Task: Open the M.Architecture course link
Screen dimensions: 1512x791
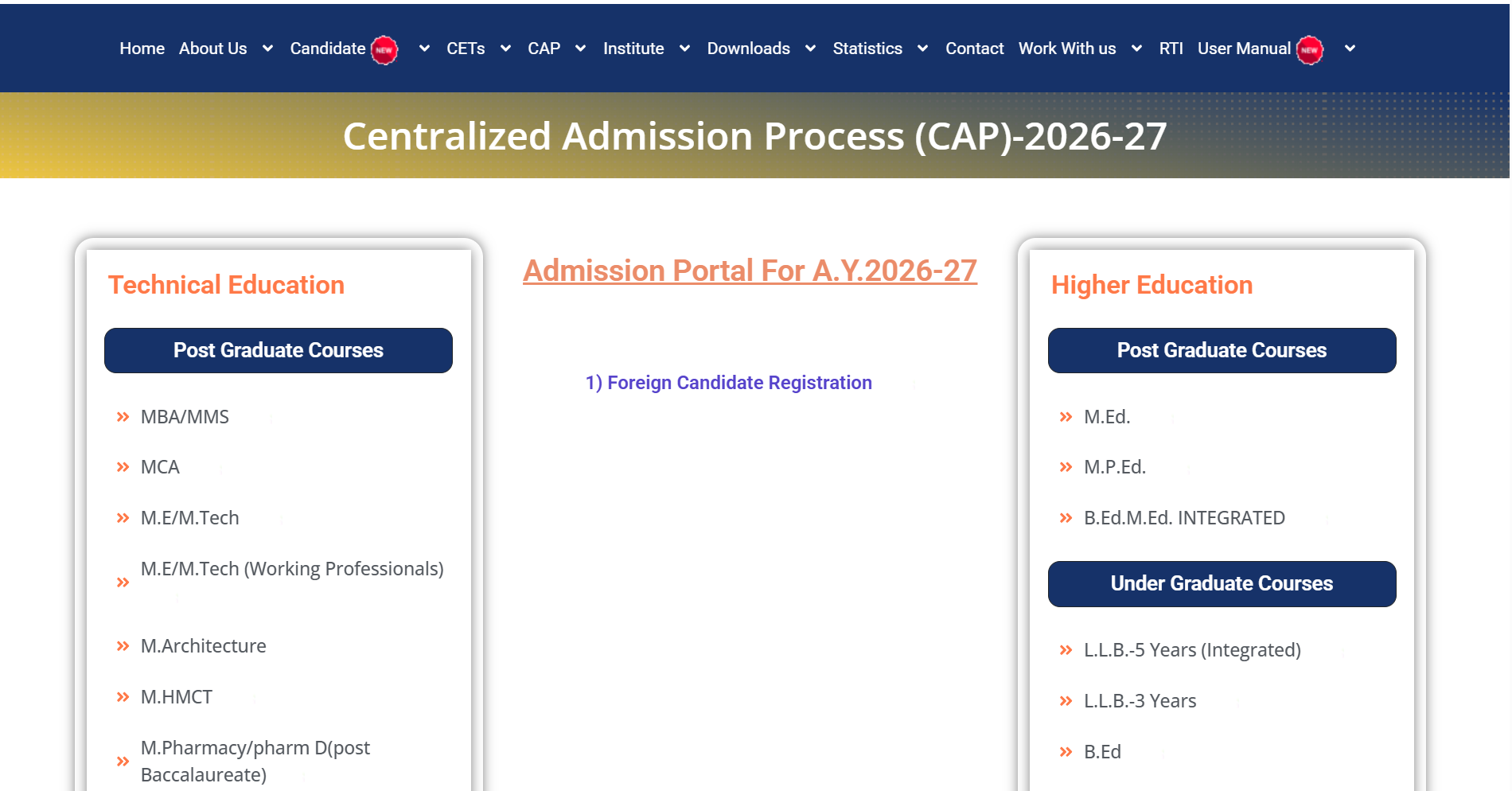Action: coord(204,646)
